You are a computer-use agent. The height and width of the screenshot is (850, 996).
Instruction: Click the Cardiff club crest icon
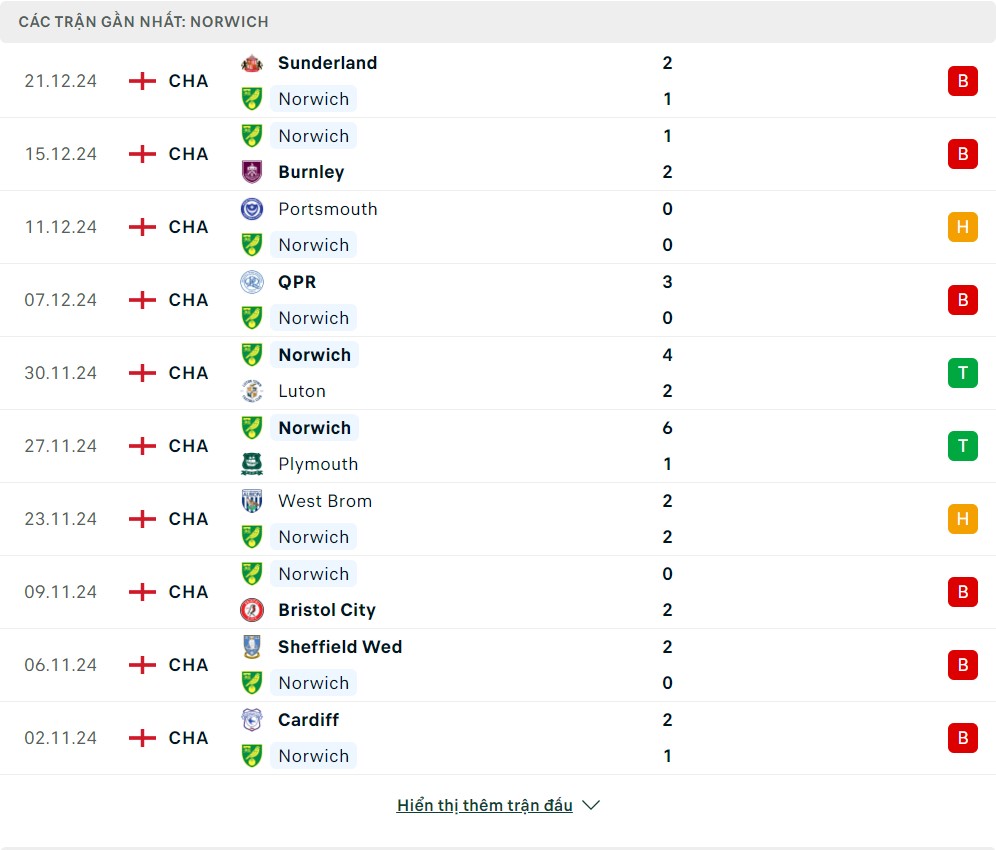[x=252, y=720]
